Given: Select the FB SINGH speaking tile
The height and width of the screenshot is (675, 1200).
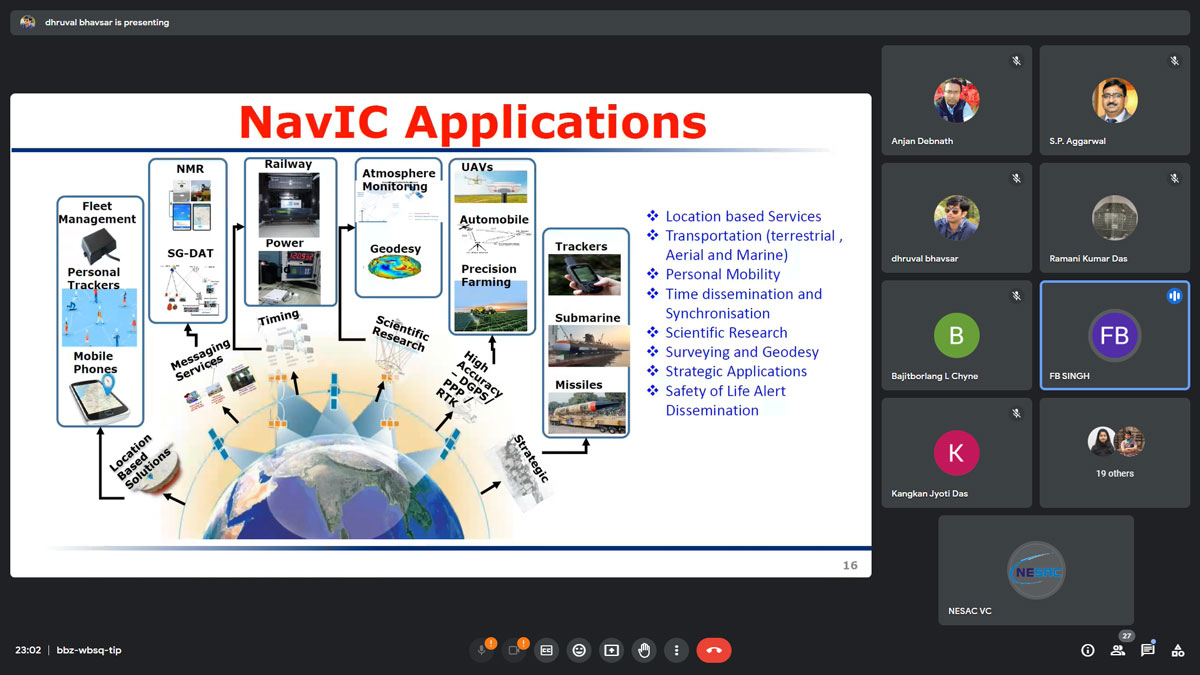Looking at the screenshot, I should tap(1114, 335).
